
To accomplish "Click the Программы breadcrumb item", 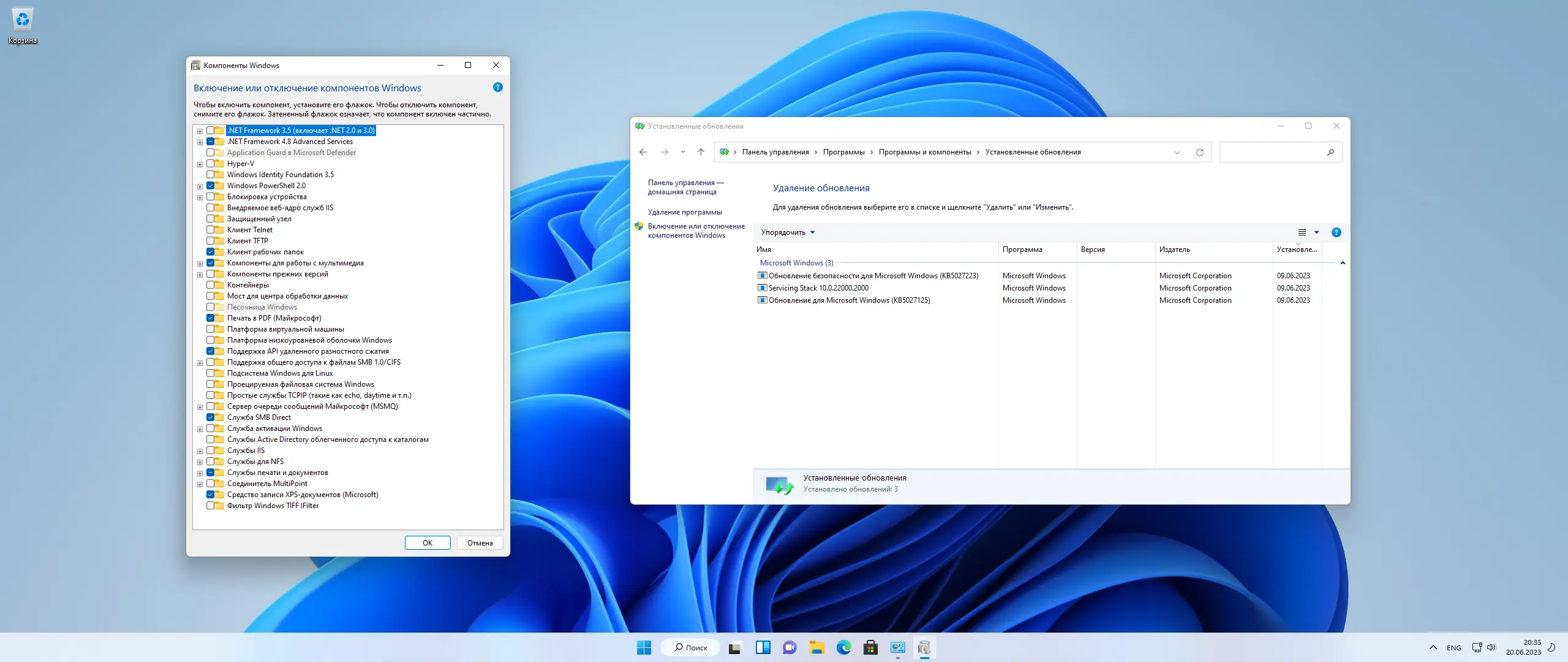I will point(843,152).
